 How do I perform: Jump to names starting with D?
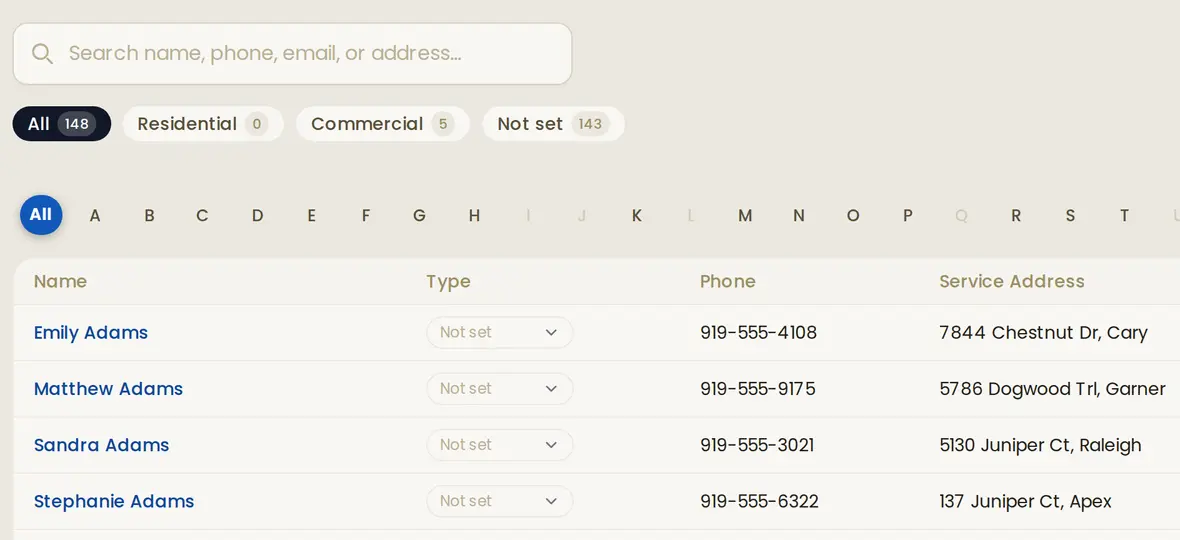[x=257, y=216]
